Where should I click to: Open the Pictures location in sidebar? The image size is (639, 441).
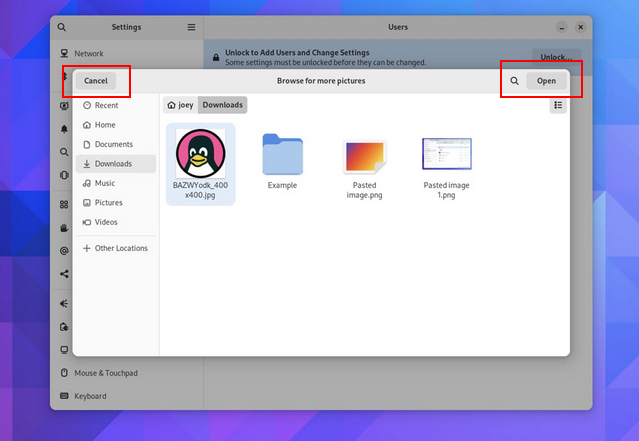pos(108,203)
